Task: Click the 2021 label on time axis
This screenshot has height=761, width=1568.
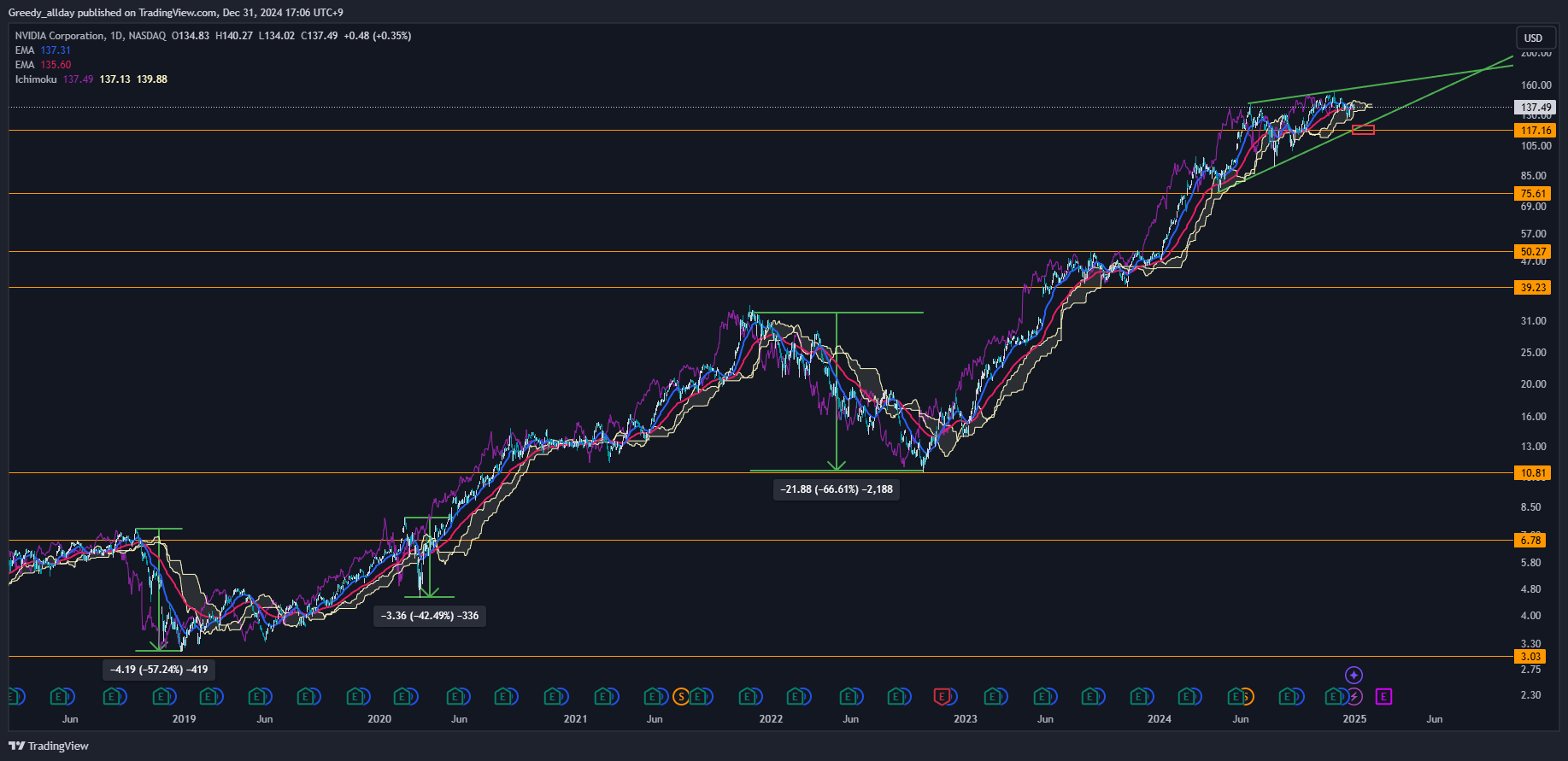Action: [x=575, y=719]
